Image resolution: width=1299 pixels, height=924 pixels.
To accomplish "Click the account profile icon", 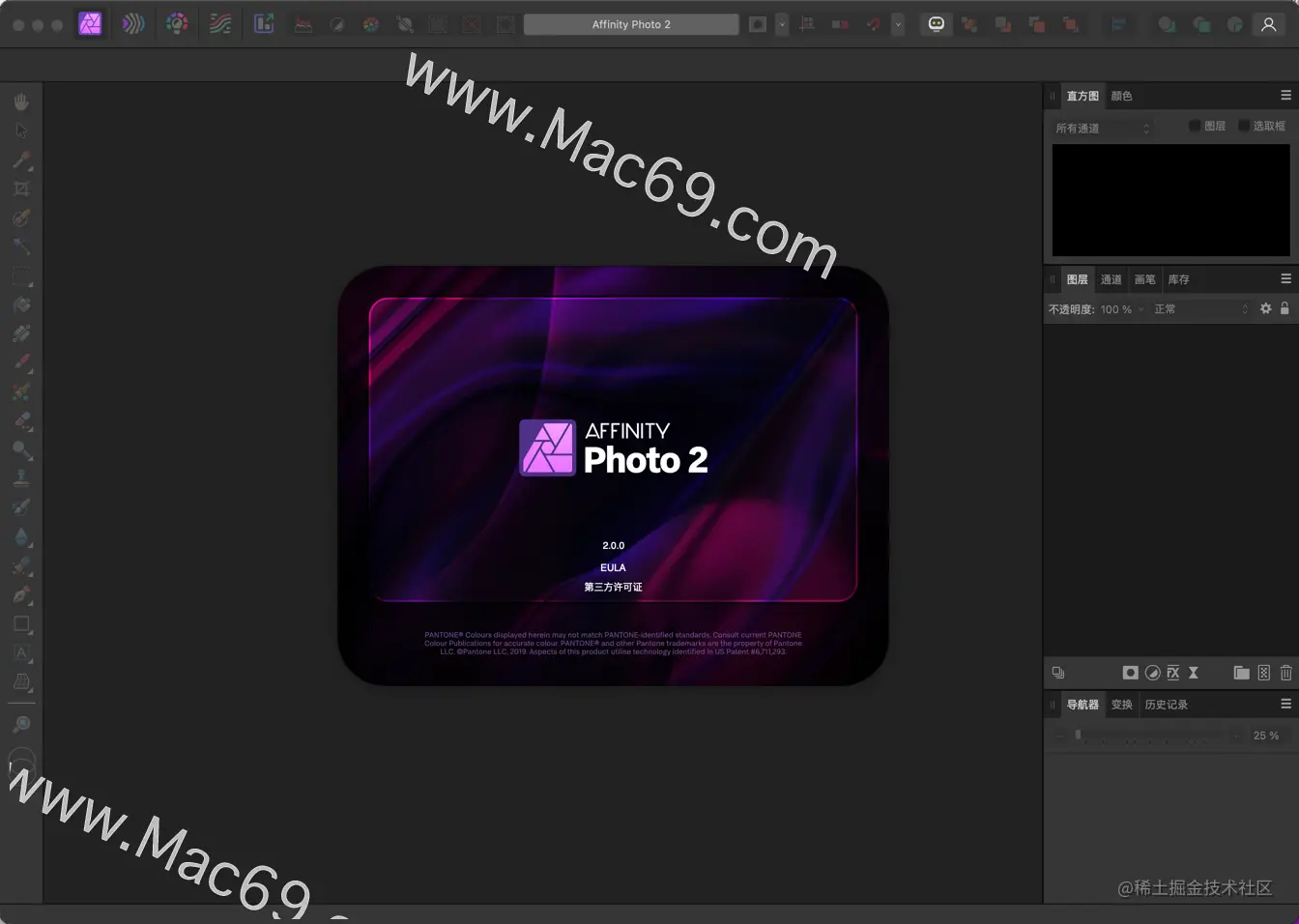I will [1268, 24].
